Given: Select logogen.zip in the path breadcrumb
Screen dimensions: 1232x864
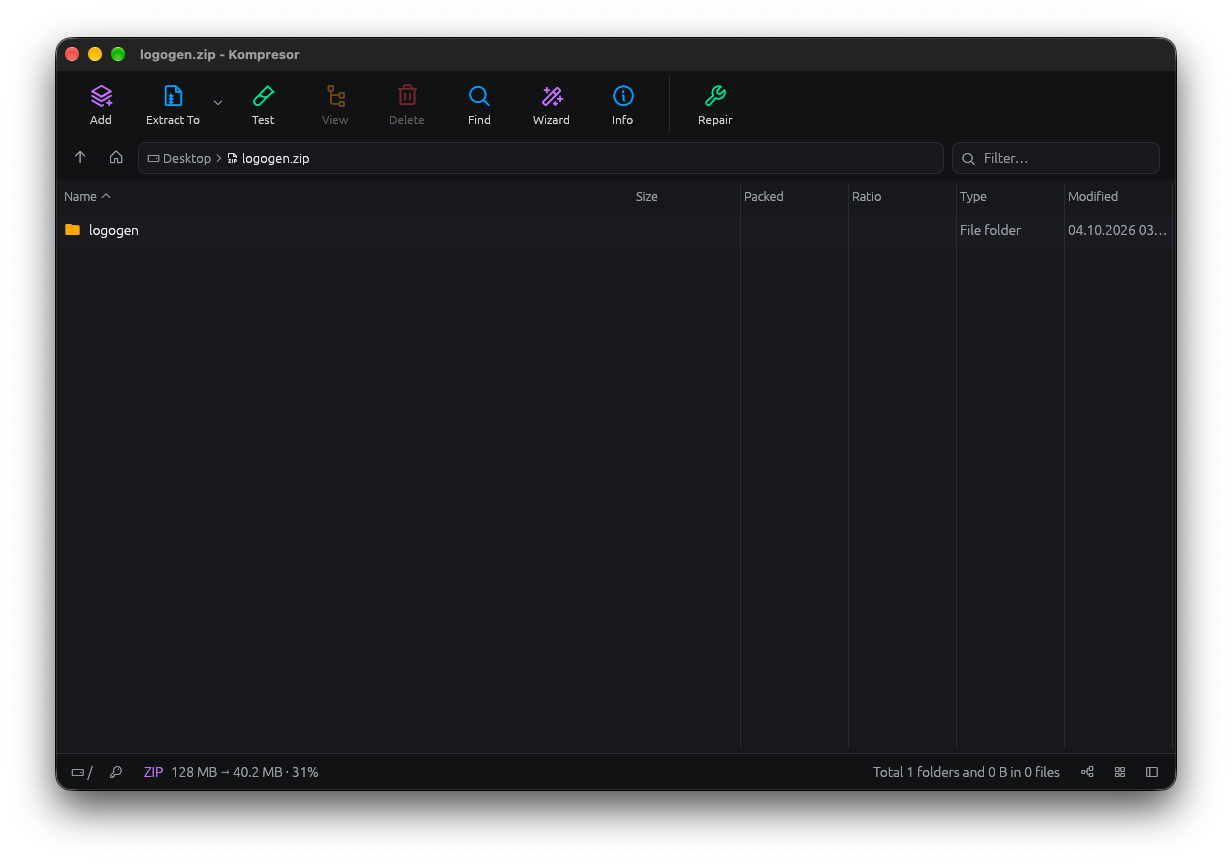Looking at the screenshot, I should (x=268, y=158).
